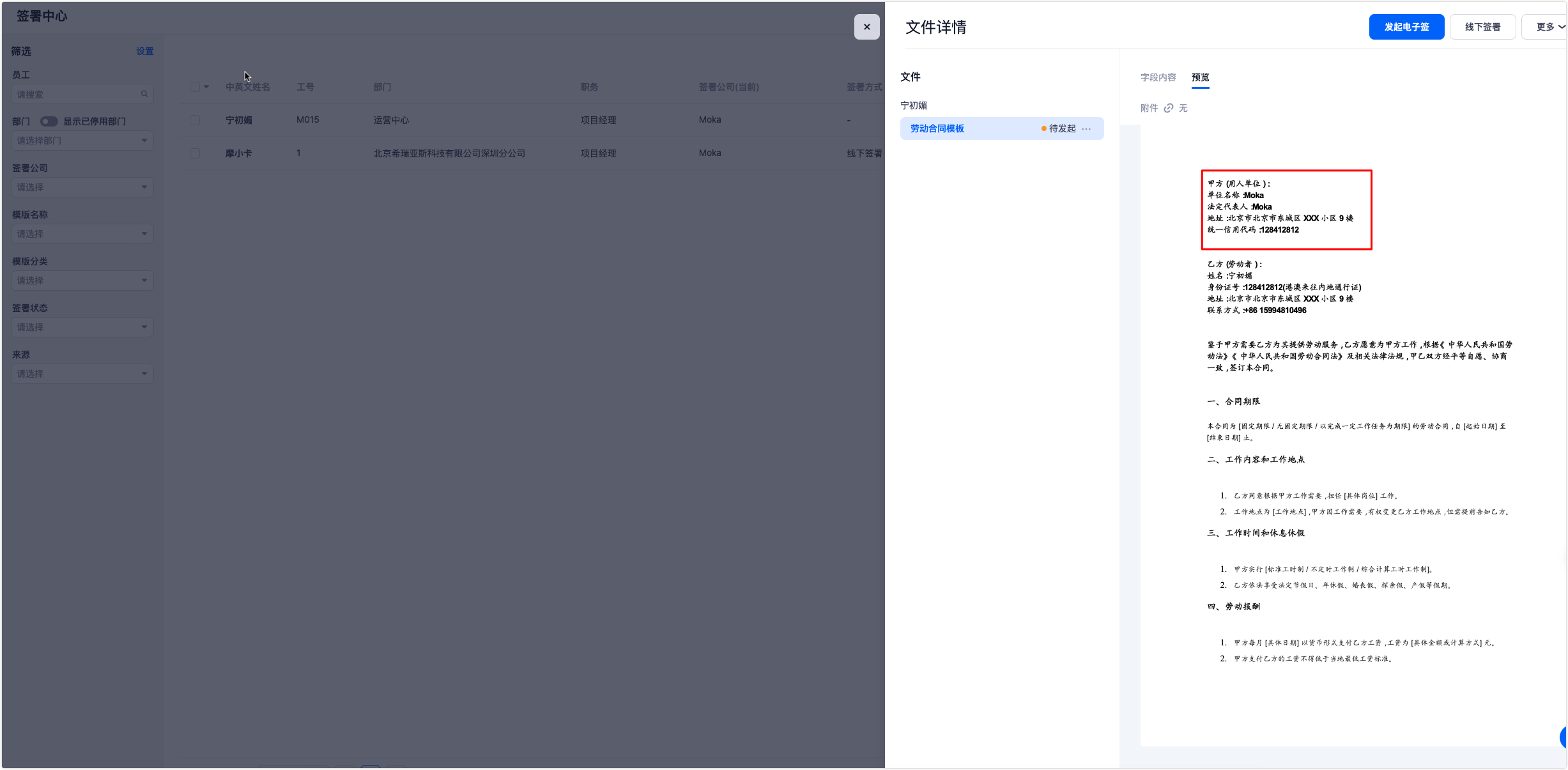Switch to the 字段内容 tab
The image size is (1568, 770).
(x=1158, y=77)
